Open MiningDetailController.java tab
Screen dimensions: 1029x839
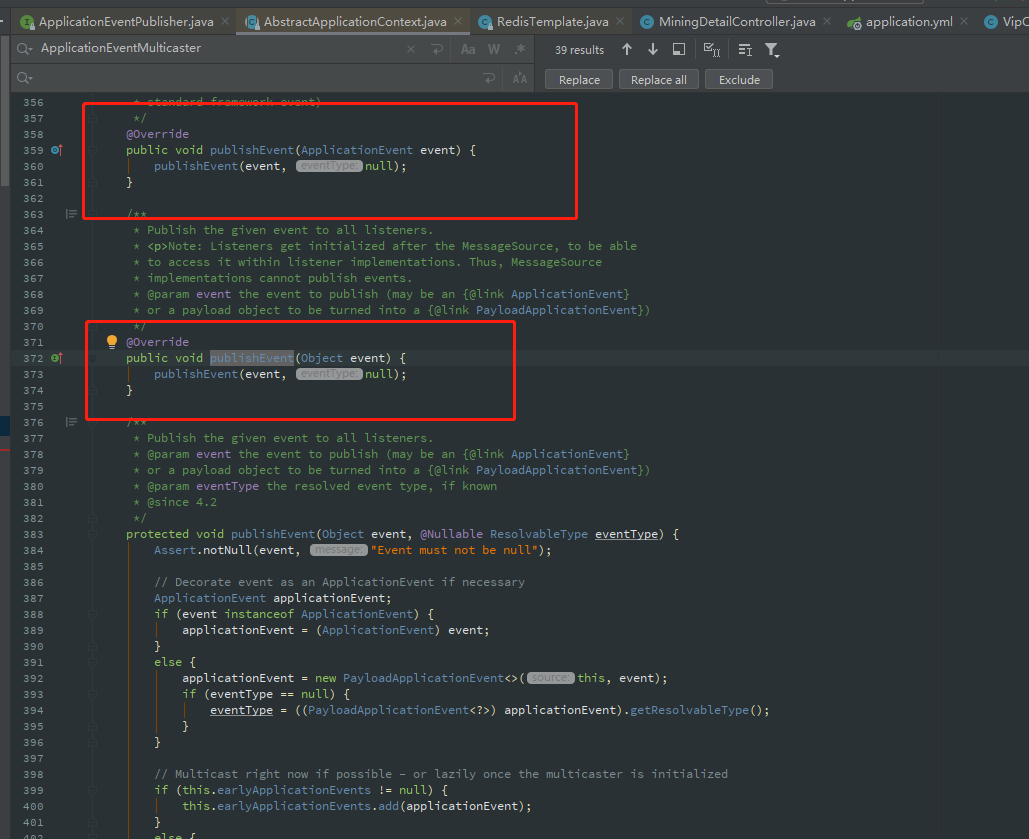(737, 22)
